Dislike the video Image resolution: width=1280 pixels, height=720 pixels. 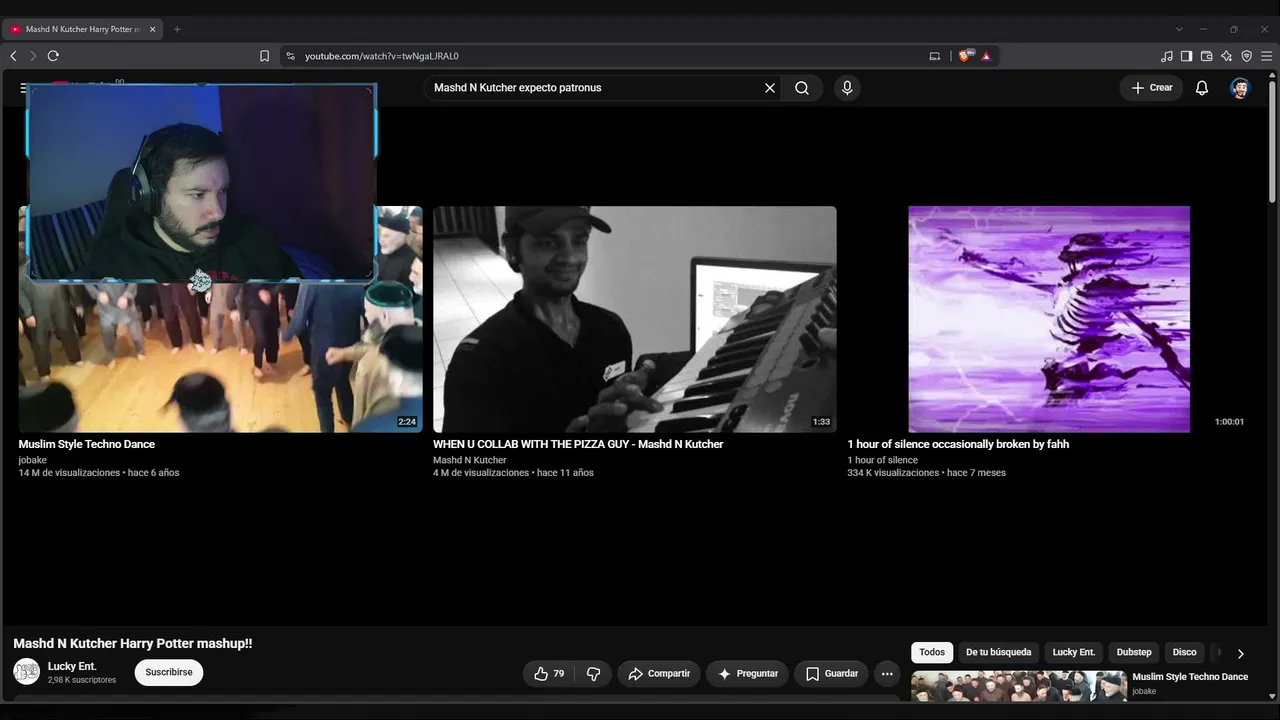coord(593,674)
